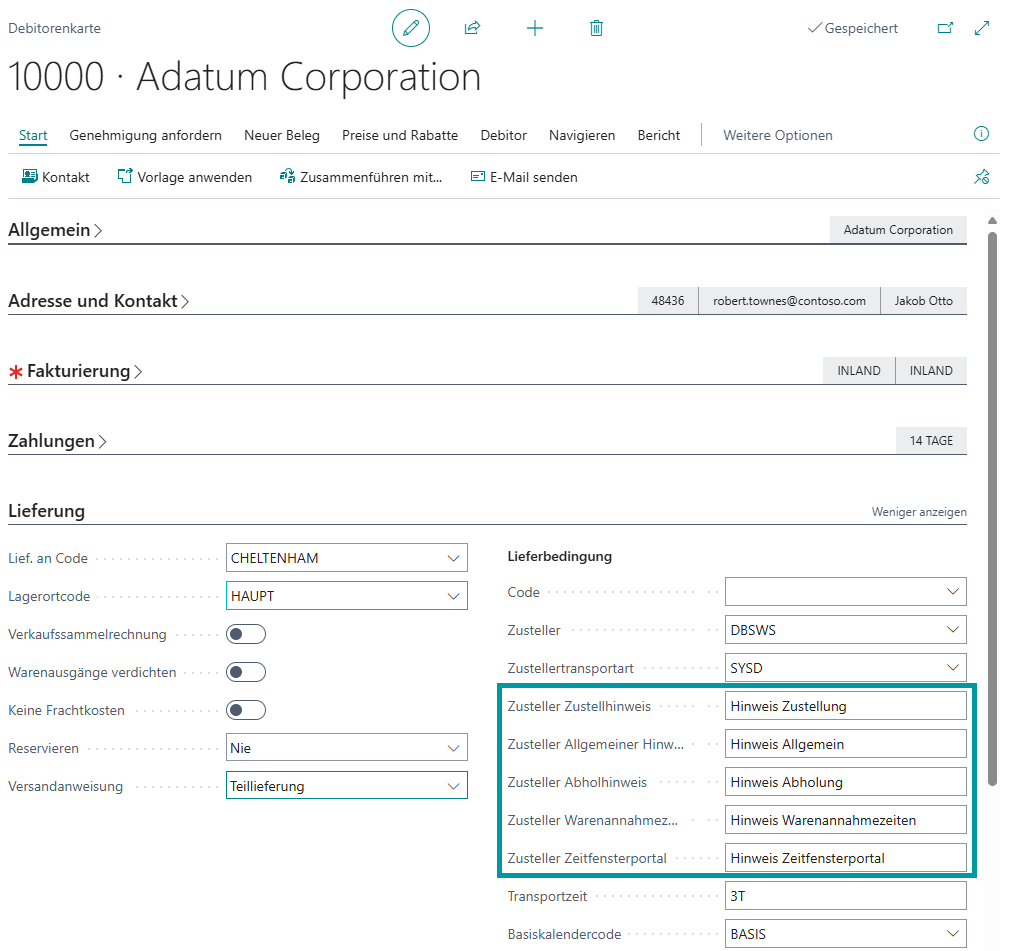Click the expand fullscreen arrows icon
The height and width of the screenshot is (951, 1016).
982,28
